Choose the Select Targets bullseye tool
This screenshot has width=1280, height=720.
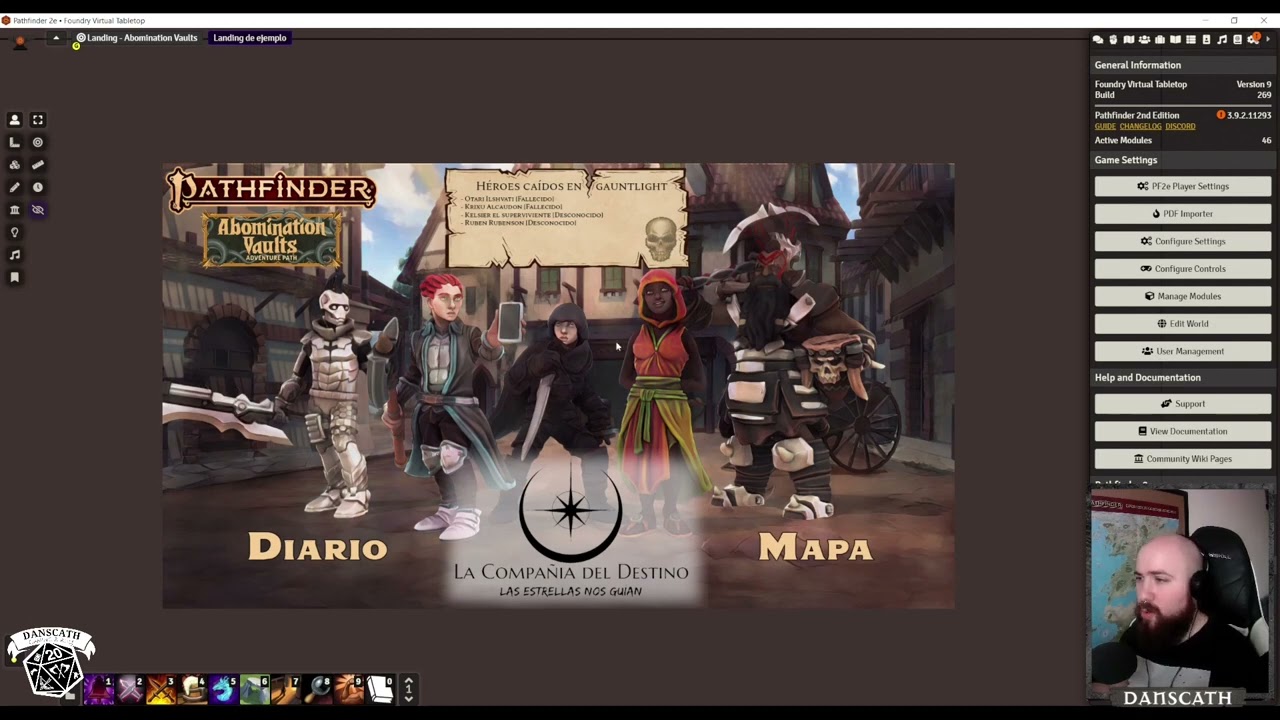(38, 142)
